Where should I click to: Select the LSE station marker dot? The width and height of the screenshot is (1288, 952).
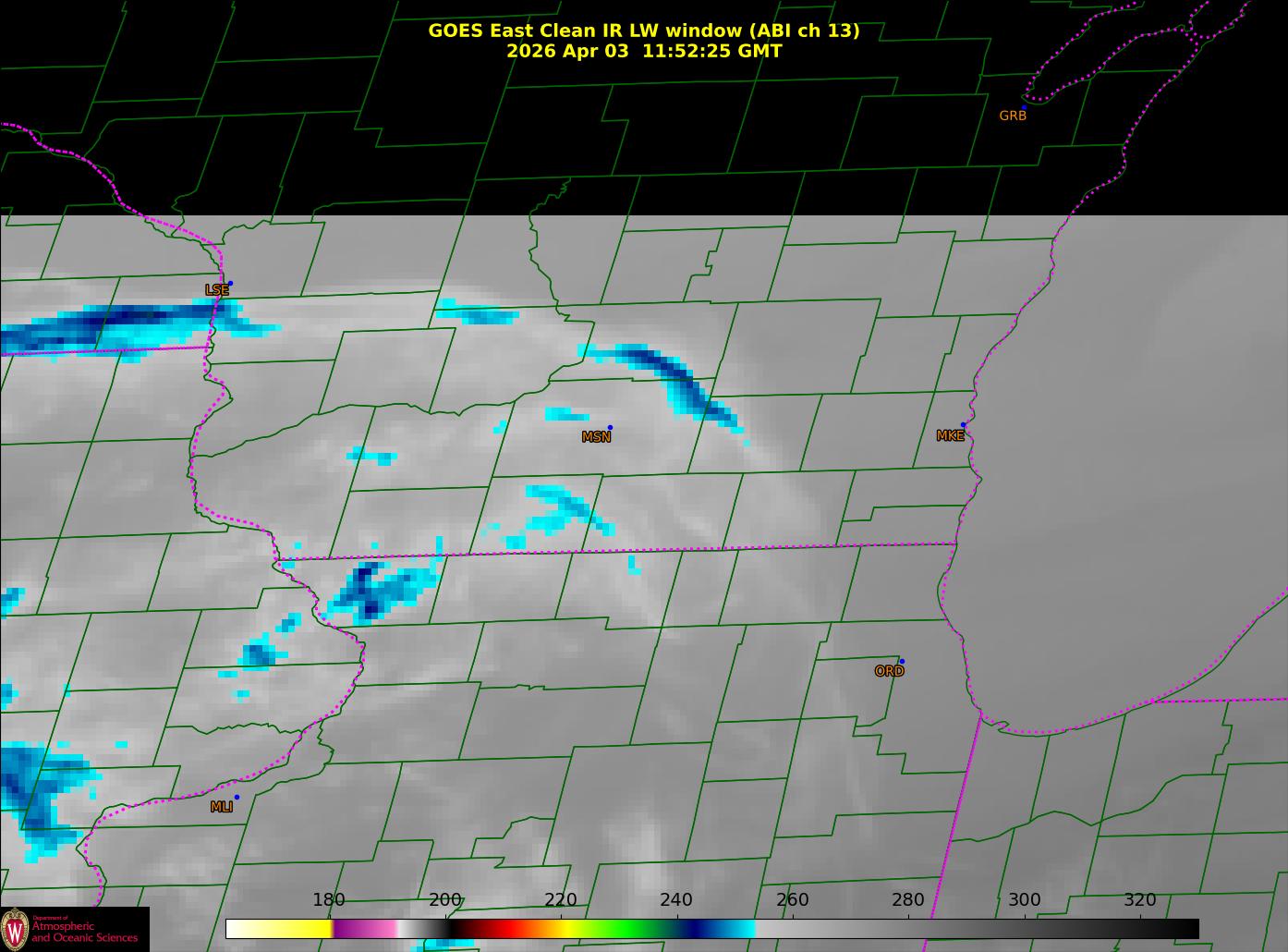point(230,284)
